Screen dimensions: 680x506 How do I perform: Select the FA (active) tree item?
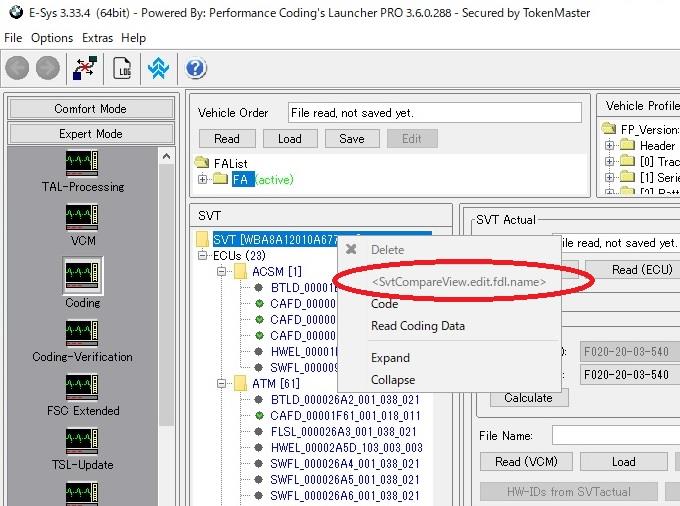coord(262,179)
